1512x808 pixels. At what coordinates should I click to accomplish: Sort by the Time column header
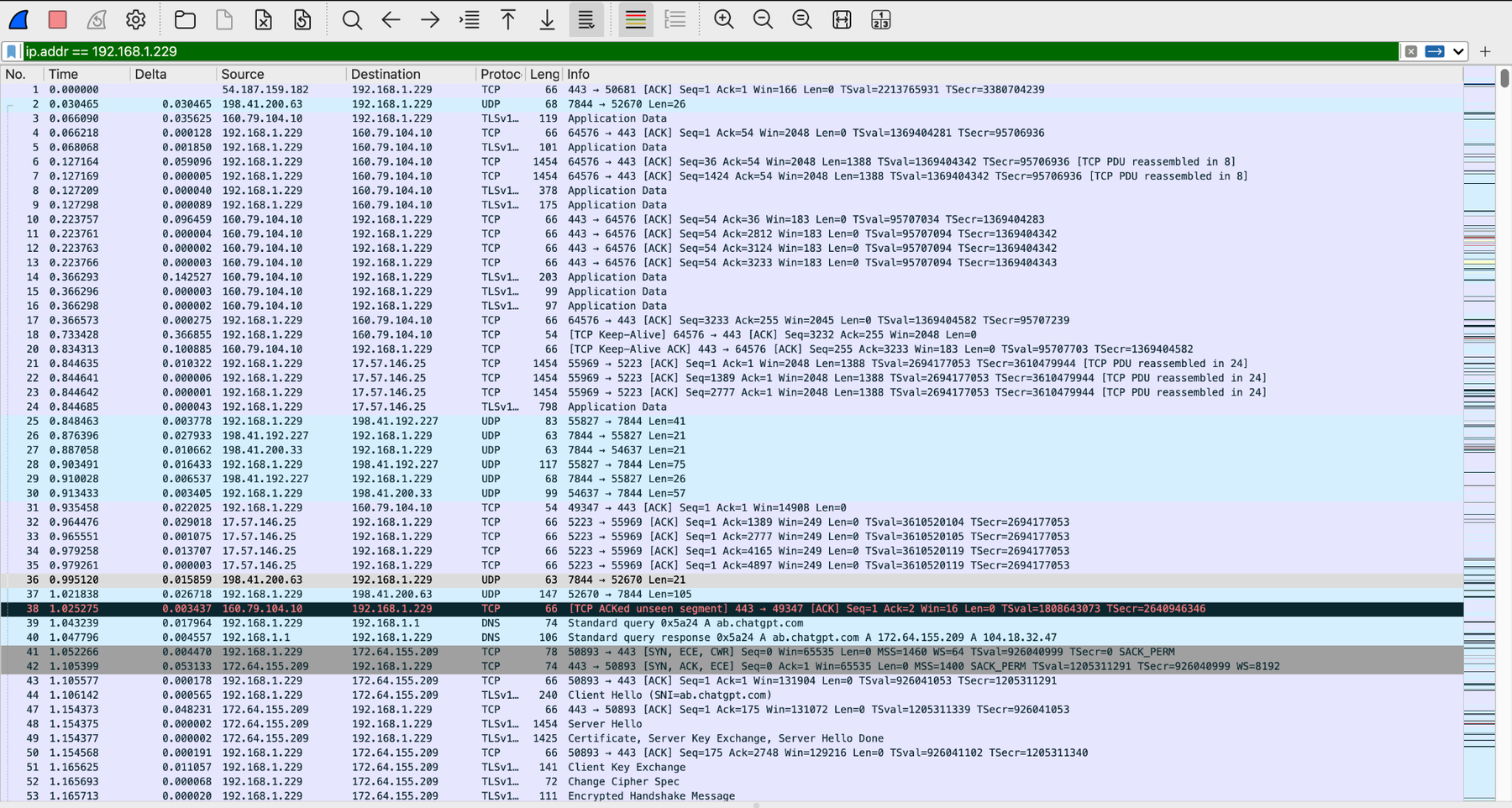(87, 74)
